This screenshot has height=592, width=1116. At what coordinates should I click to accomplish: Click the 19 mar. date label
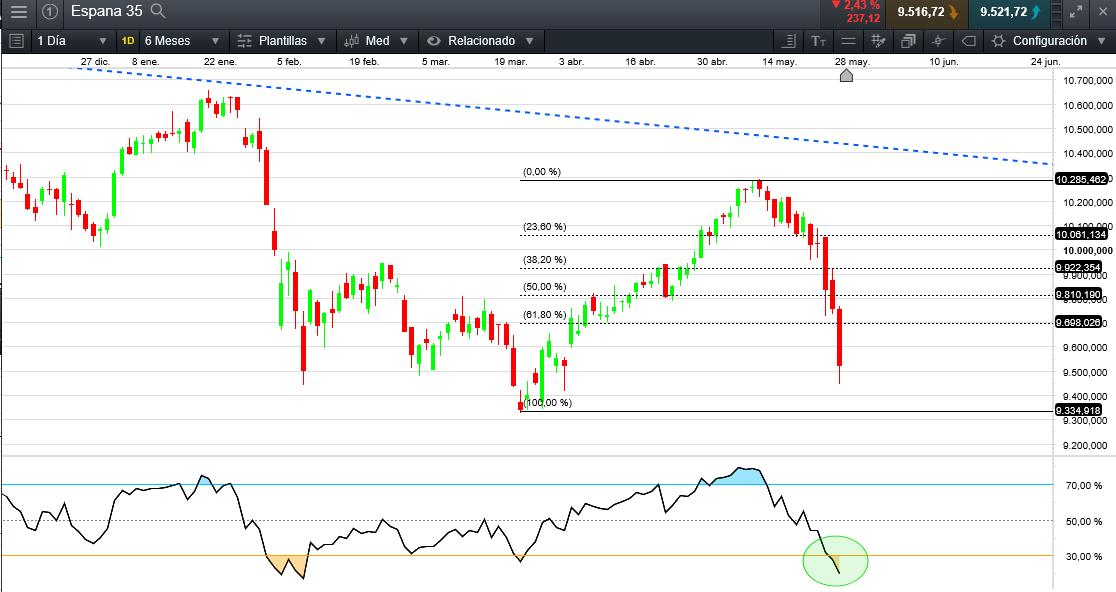pyautogui.click(x=511, y=62)
